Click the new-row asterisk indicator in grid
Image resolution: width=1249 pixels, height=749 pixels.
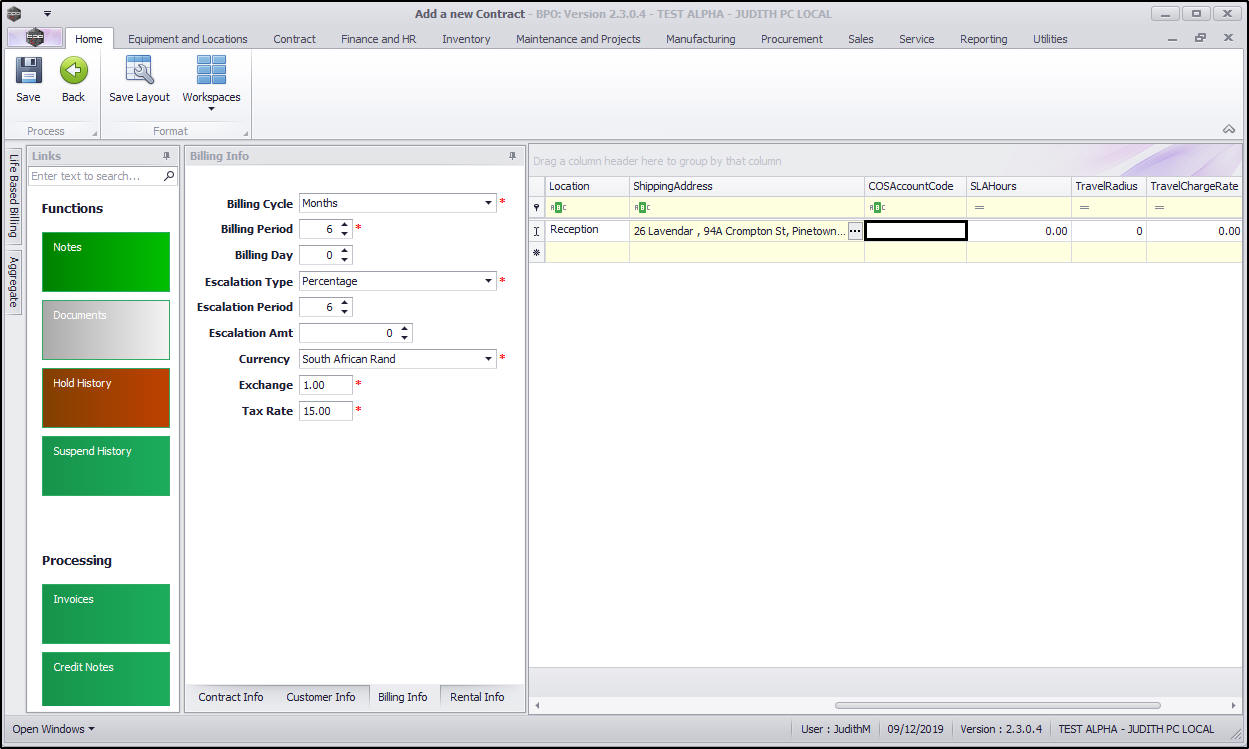pos(537,252)
